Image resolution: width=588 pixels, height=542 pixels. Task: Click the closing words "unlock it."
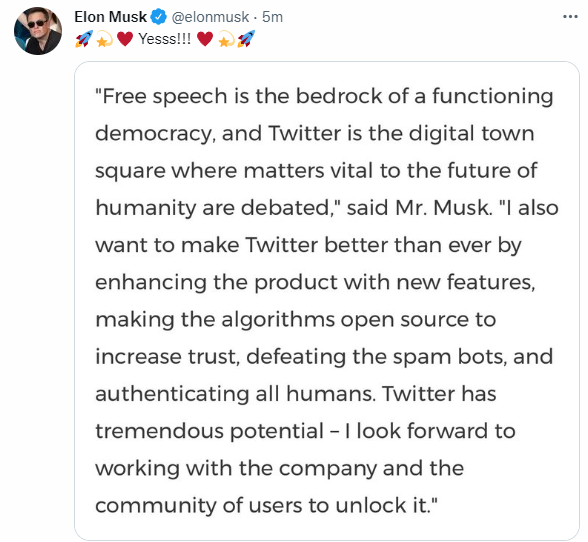[x=384, y=506]
